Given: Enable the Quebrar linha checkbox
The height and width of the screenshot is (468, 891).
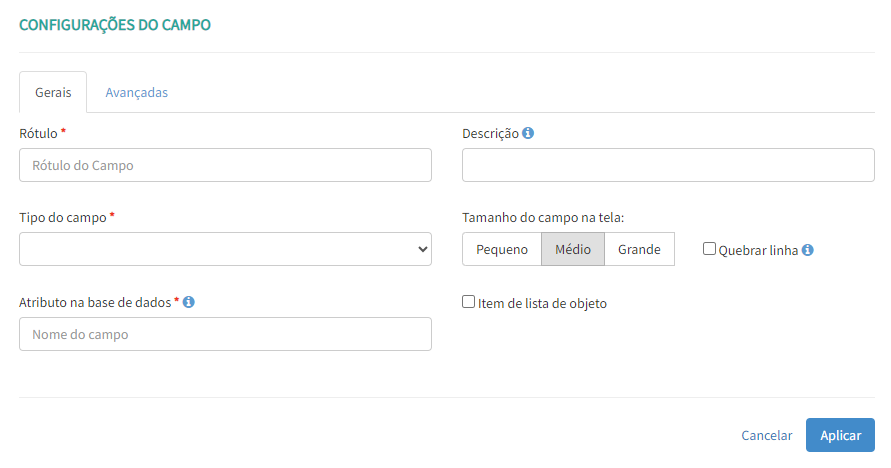Looking at the screenshot, I should tap(709, 249).
